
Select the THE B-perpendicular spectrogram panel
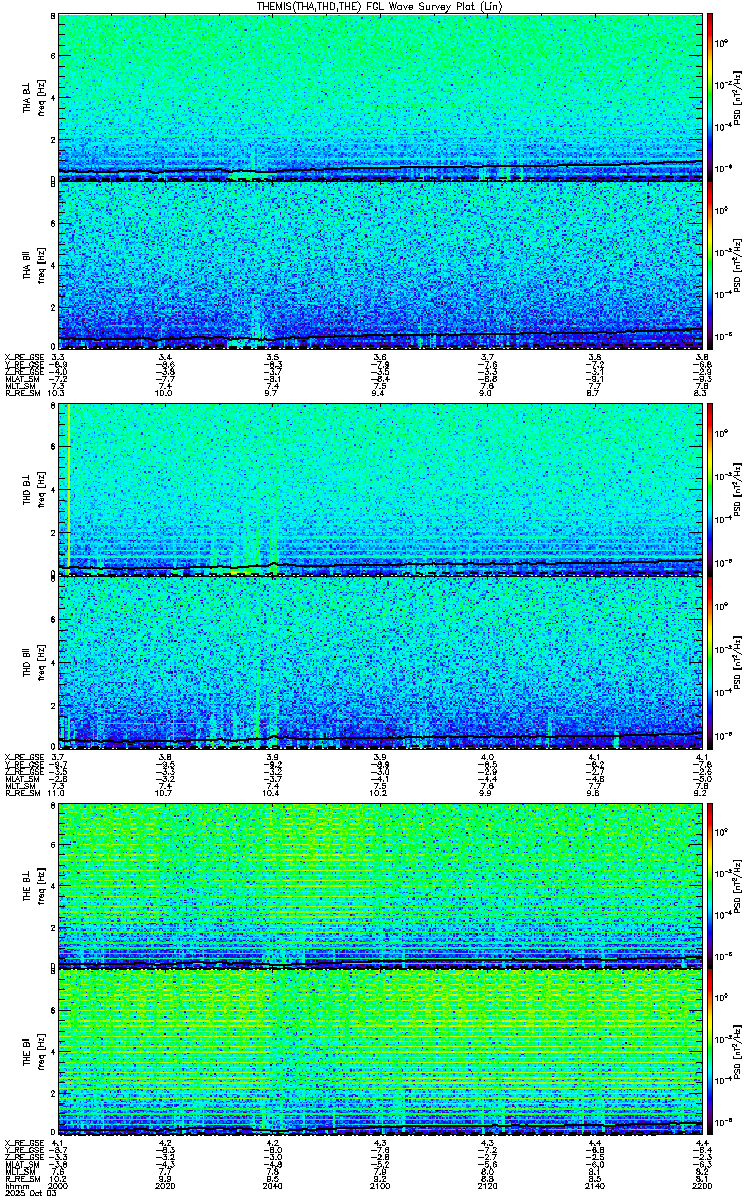pos(380,885)
